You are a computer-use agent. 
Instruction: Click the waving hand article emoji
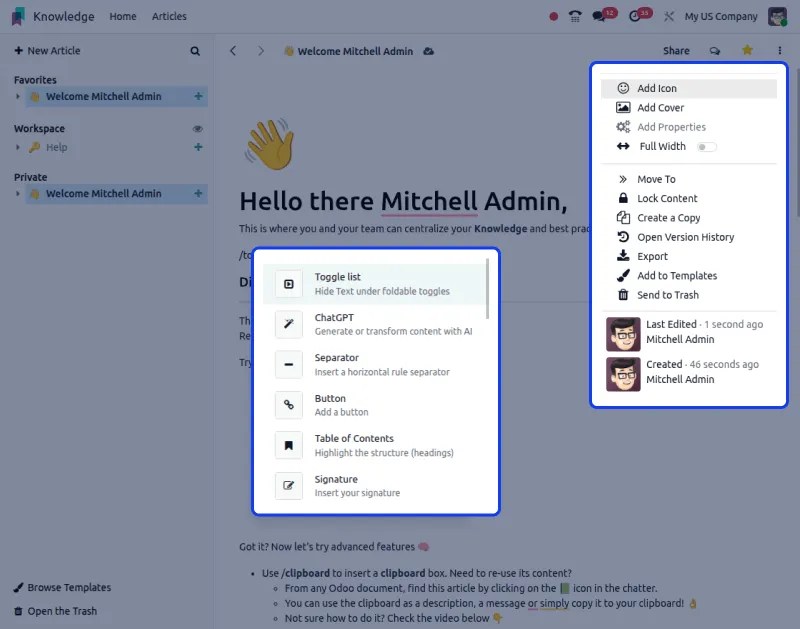point(270,144)
